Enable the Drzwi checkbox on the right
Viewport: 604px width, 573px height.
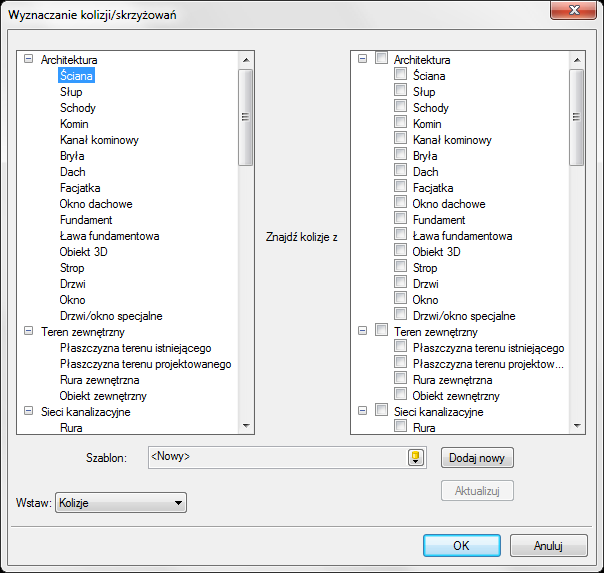coord(401,281)
